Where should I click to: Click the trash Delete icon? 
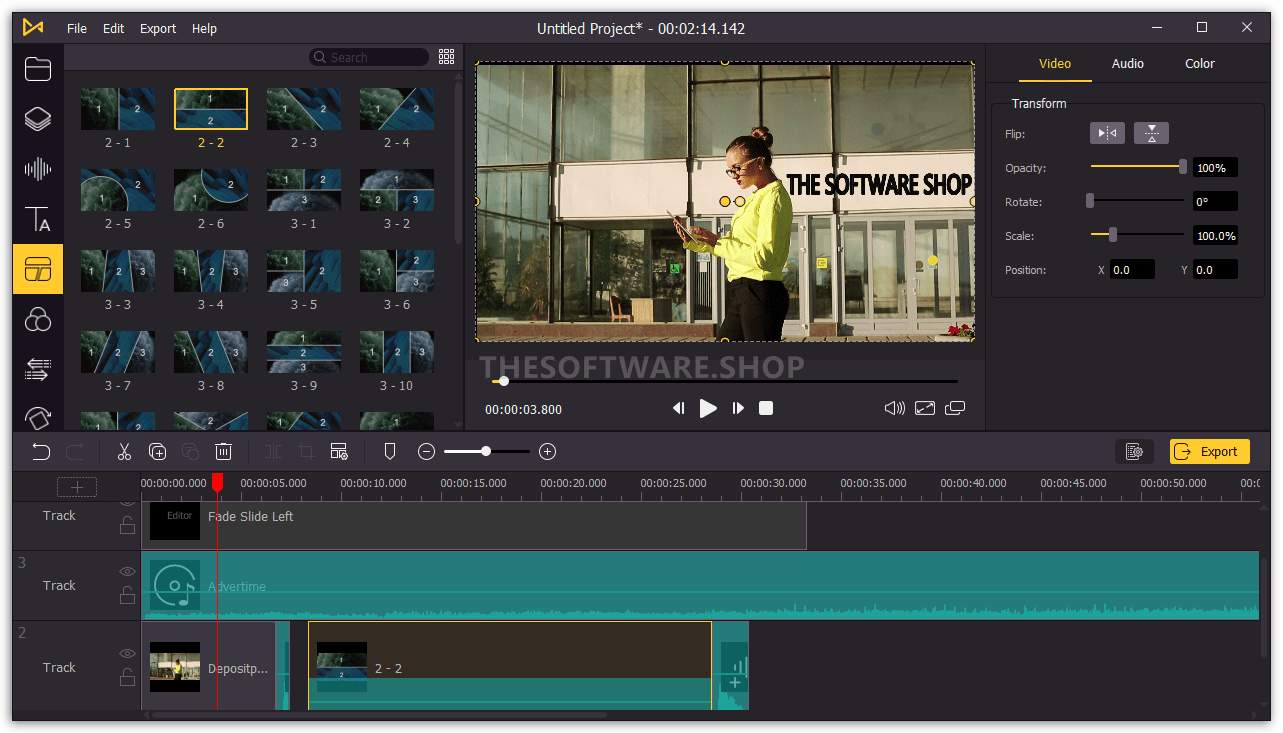point(224,452)
